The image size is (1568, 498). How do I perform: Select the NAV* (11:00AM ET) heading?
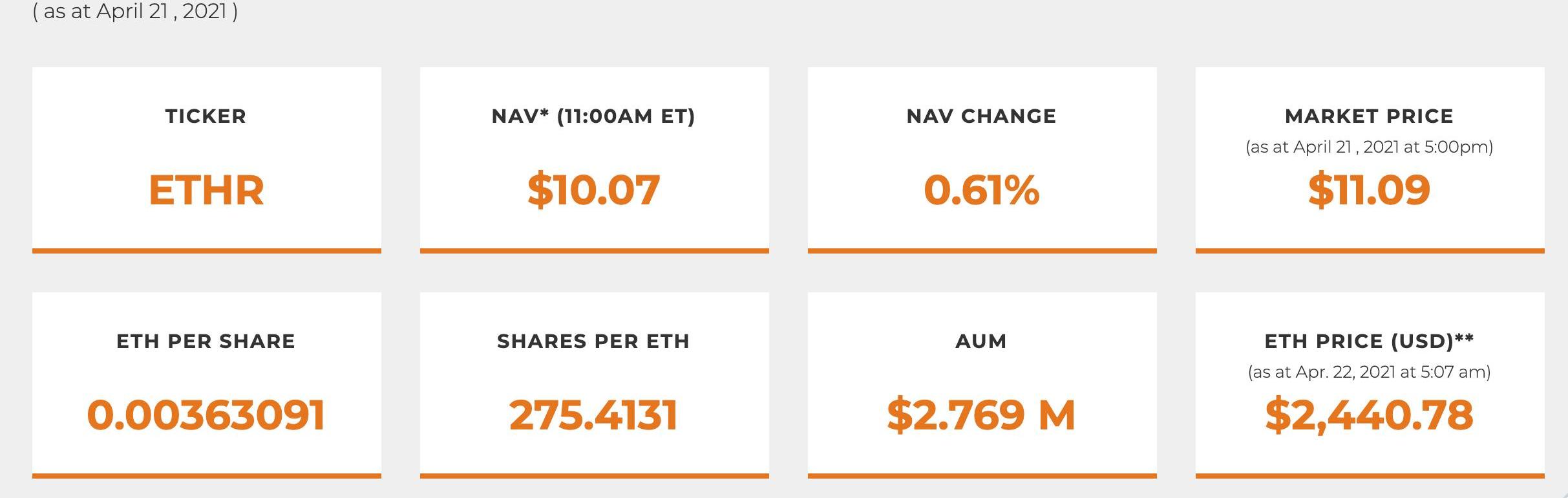point(593,116)
